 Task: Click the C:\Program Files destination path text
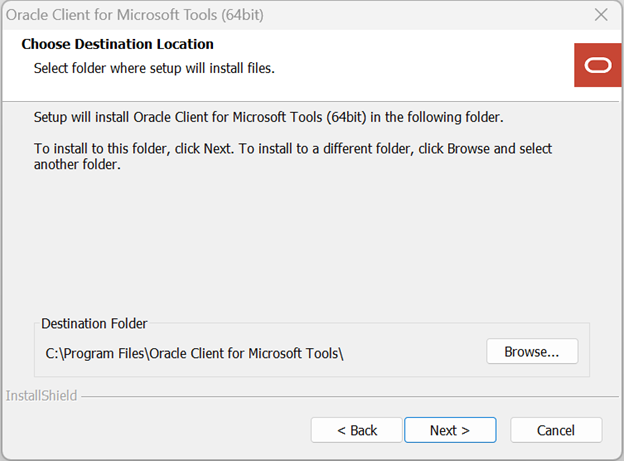(x=195, y=353)
